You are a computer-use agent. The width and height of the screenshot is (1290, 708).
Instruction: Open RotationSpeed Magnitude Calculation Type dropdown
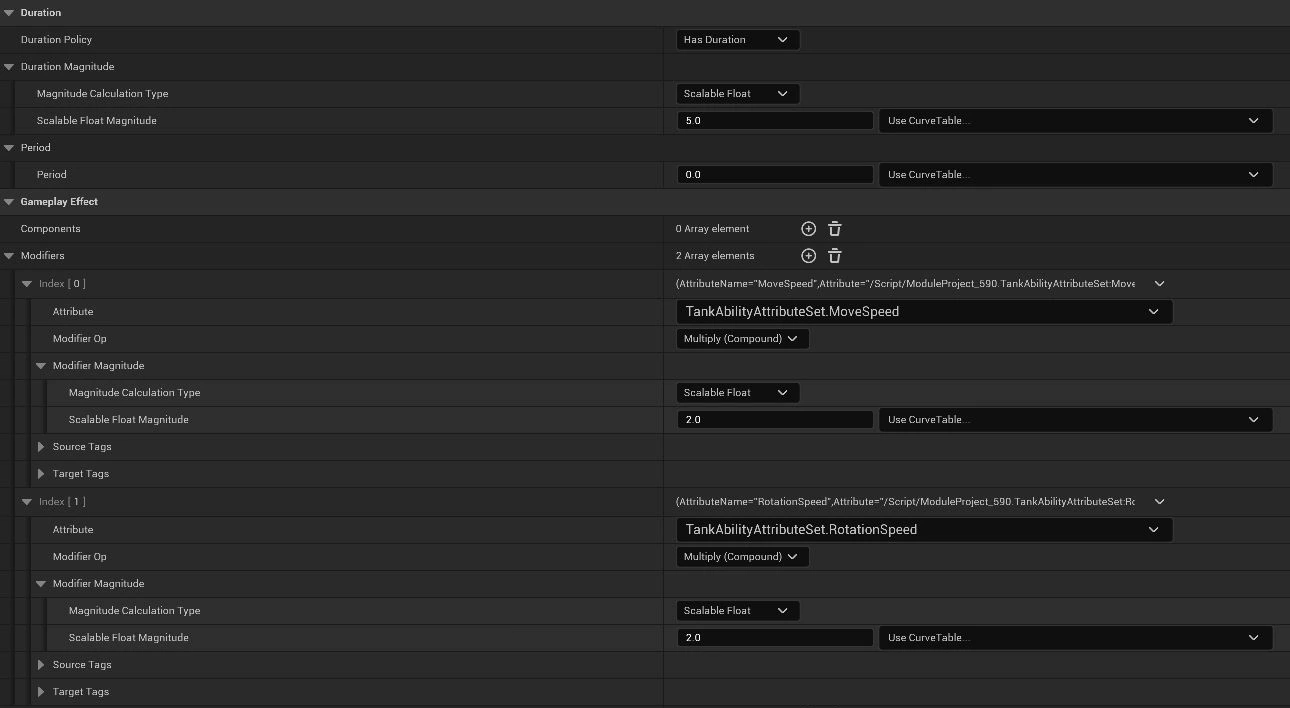738,611
